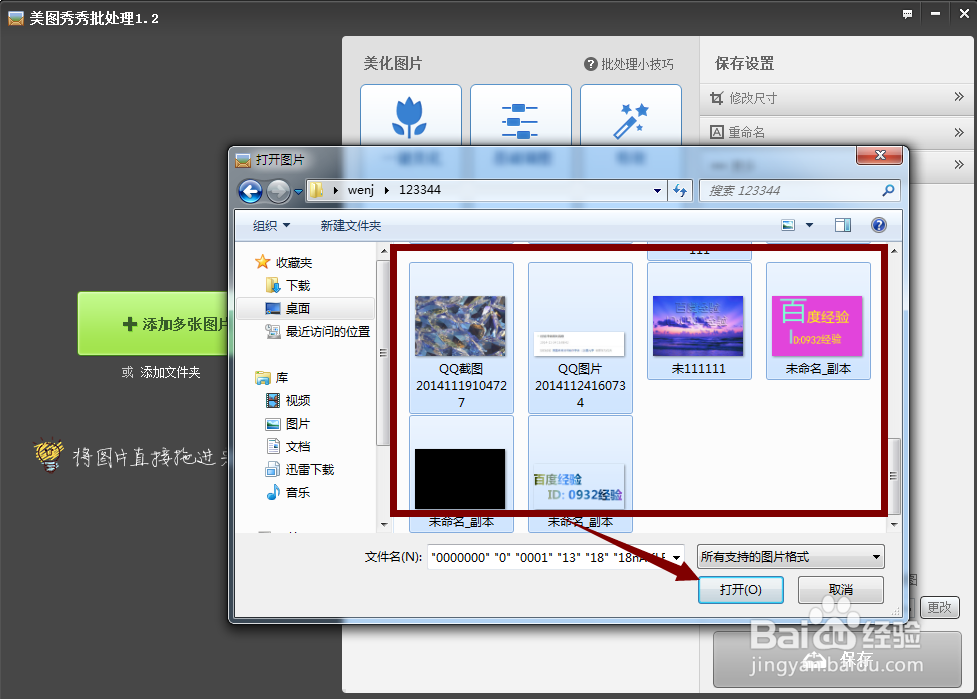Minimize the 美图秀秀批处理 window
This screenshot has width=977, height=699.
point(935,14)
